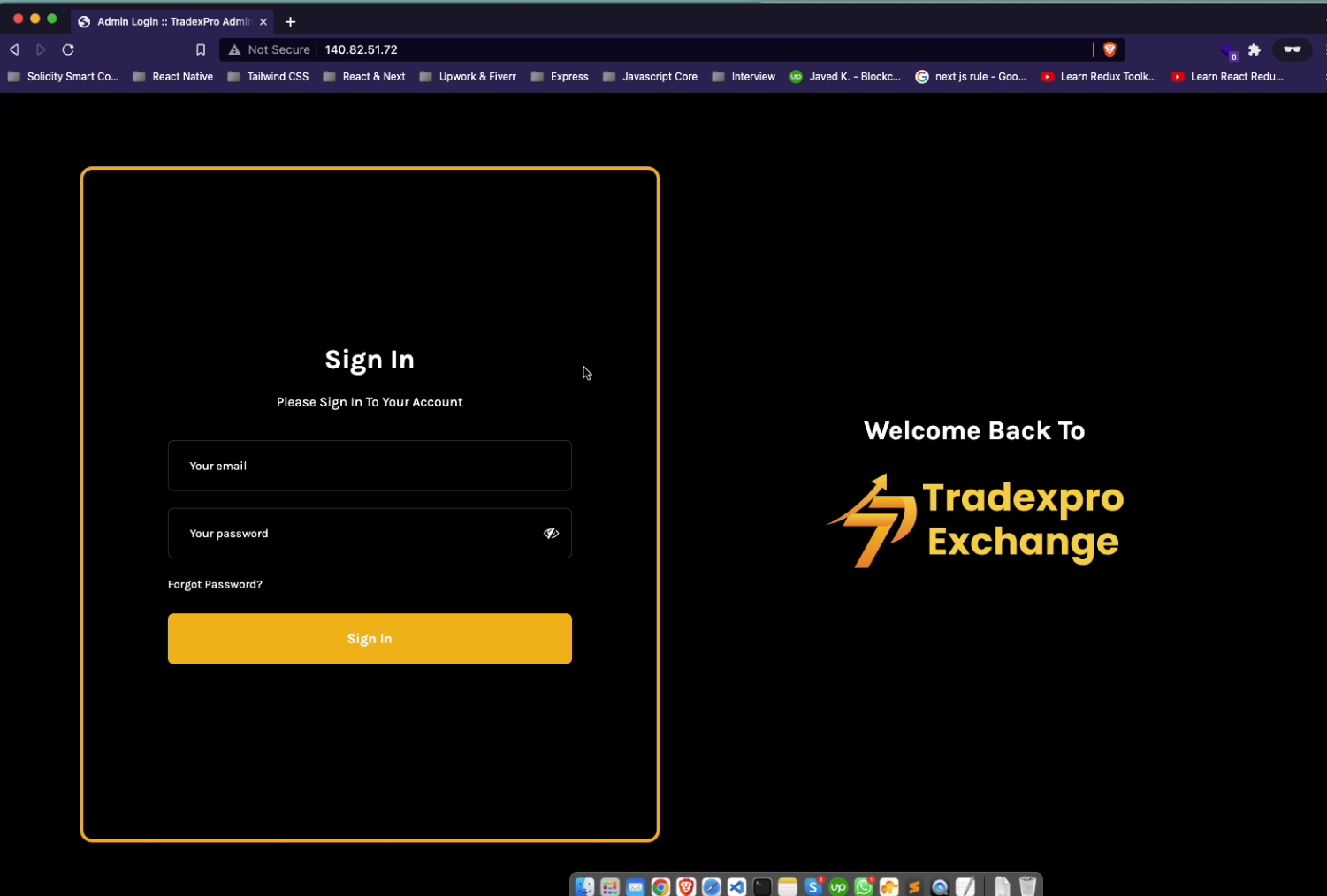This screenshot has height=896, width=1327.
Task: Open the browser extensions puzzle icon
Action: 1254,49
